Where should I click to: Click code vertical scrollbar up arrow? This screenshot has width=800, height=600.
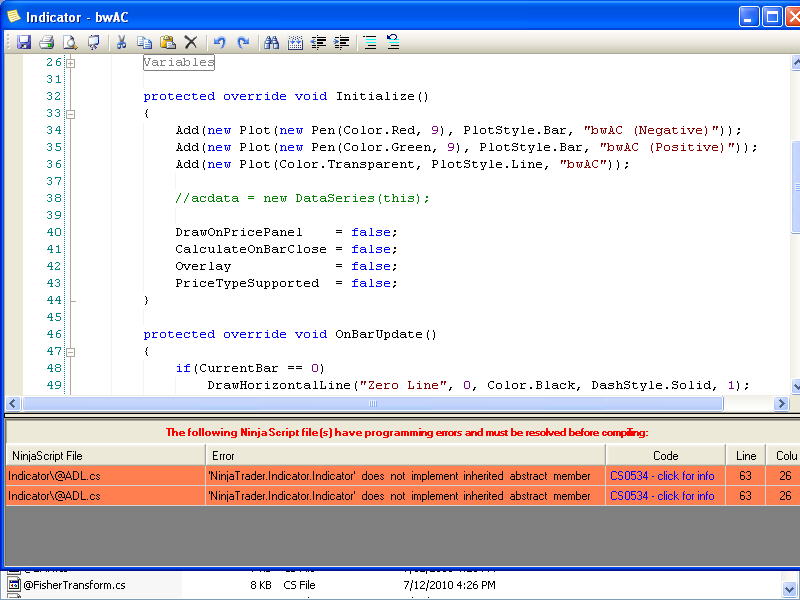tap(795, 62)
